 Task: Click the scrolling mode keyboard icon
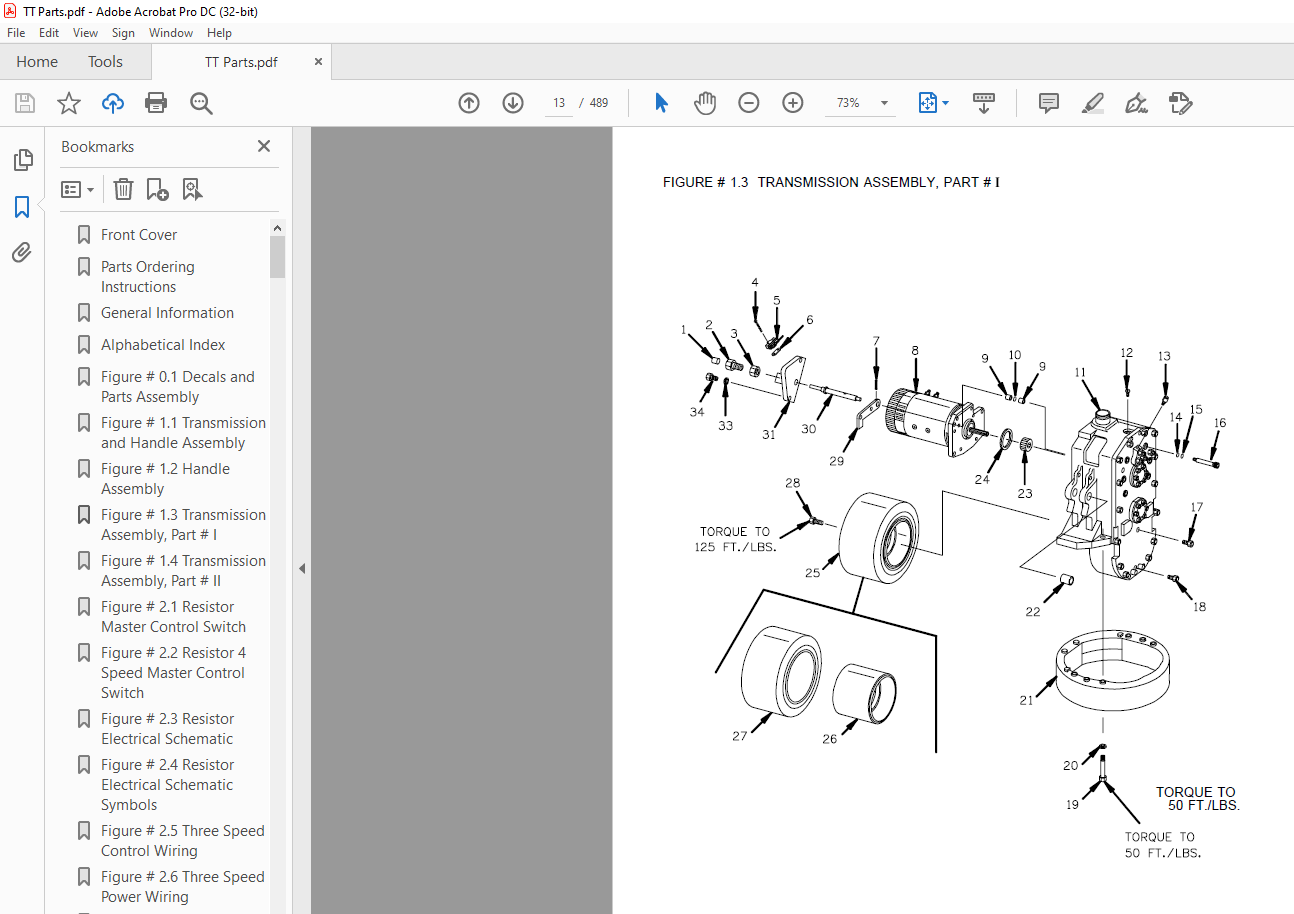coord(984,103)
